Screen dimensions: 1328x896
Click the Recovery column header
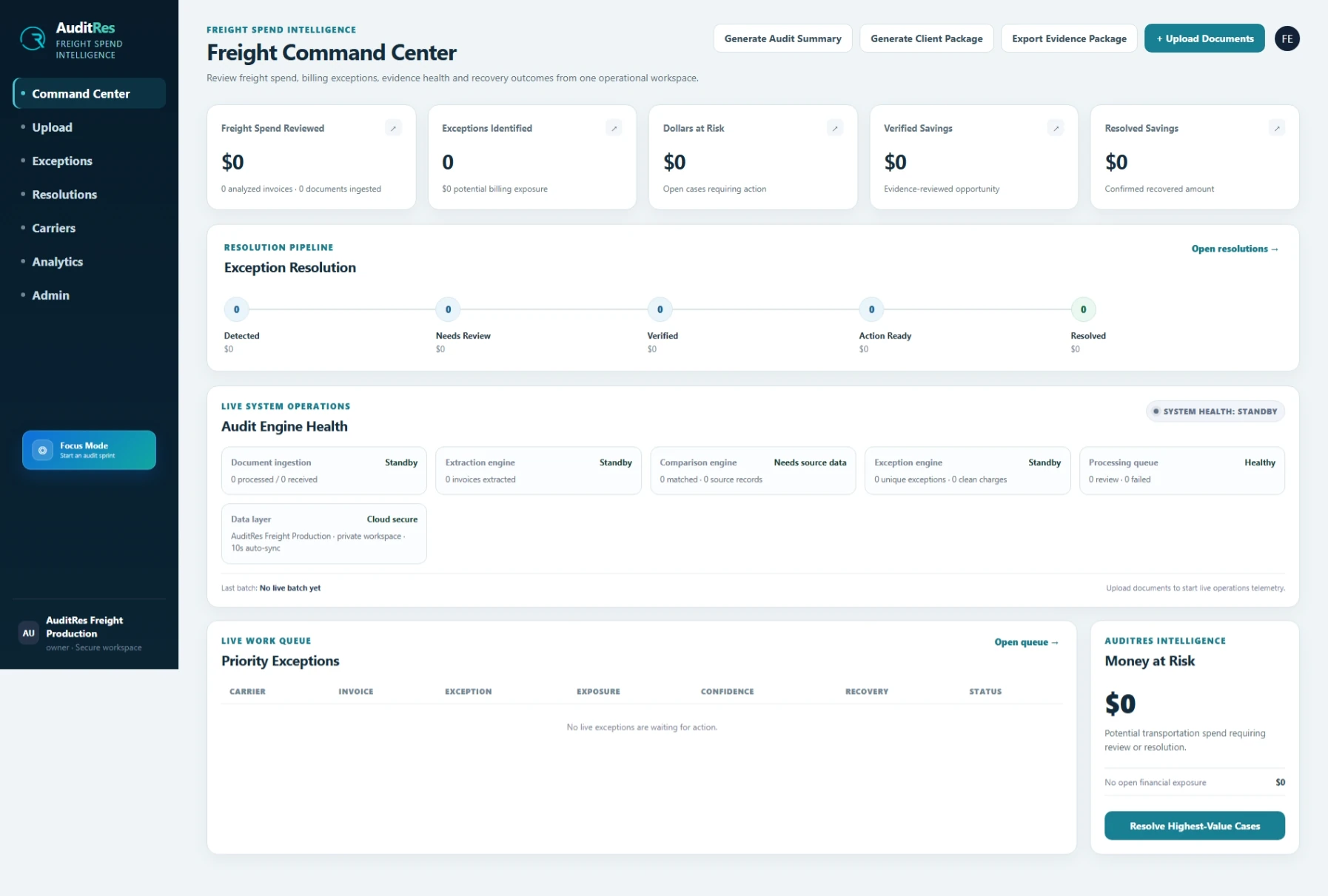click(867, 692)
